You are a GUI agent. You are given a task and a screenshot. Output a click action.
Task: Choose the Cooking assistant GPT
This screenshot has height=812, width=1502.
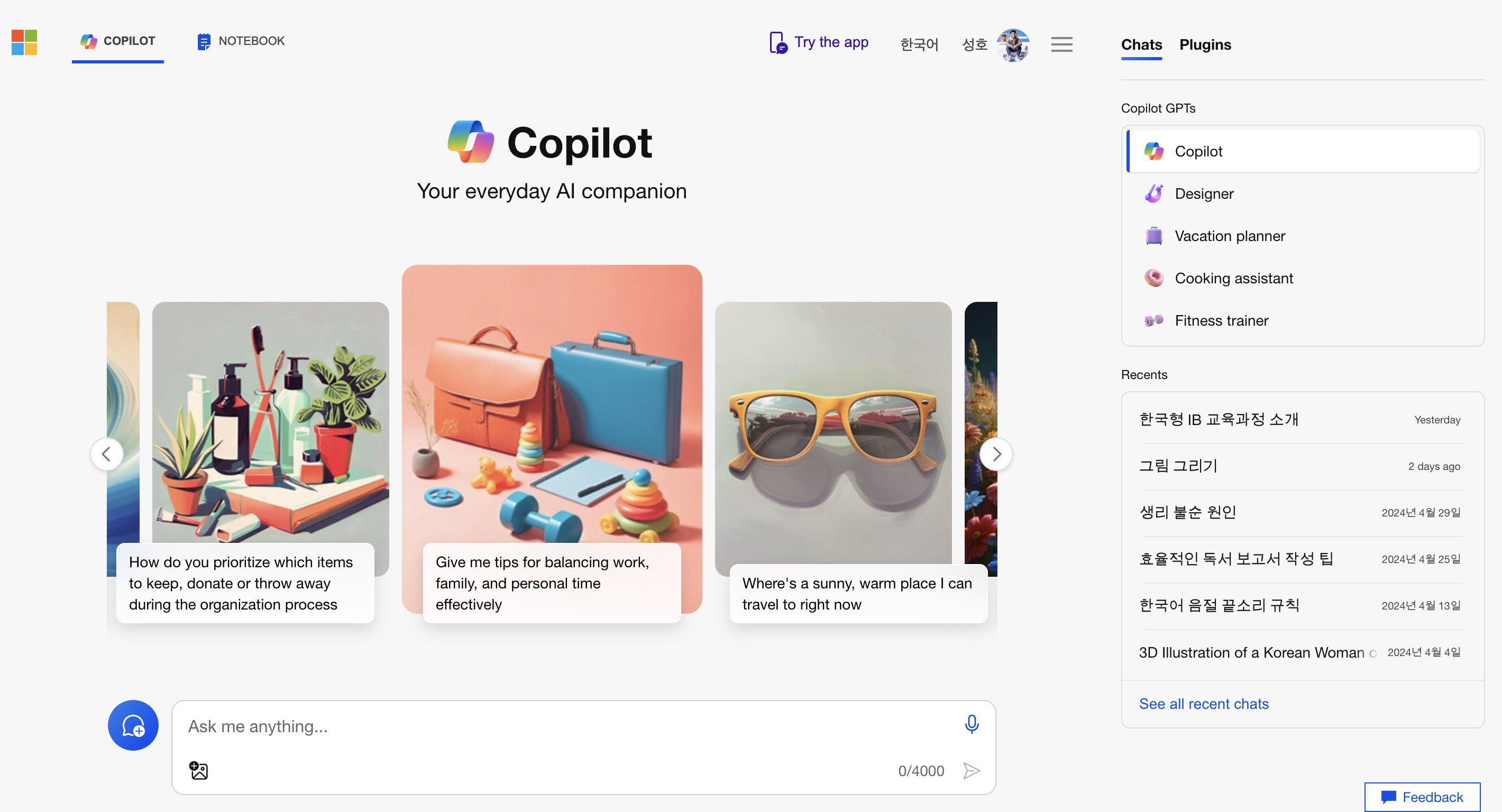(x=1233, y=278)
